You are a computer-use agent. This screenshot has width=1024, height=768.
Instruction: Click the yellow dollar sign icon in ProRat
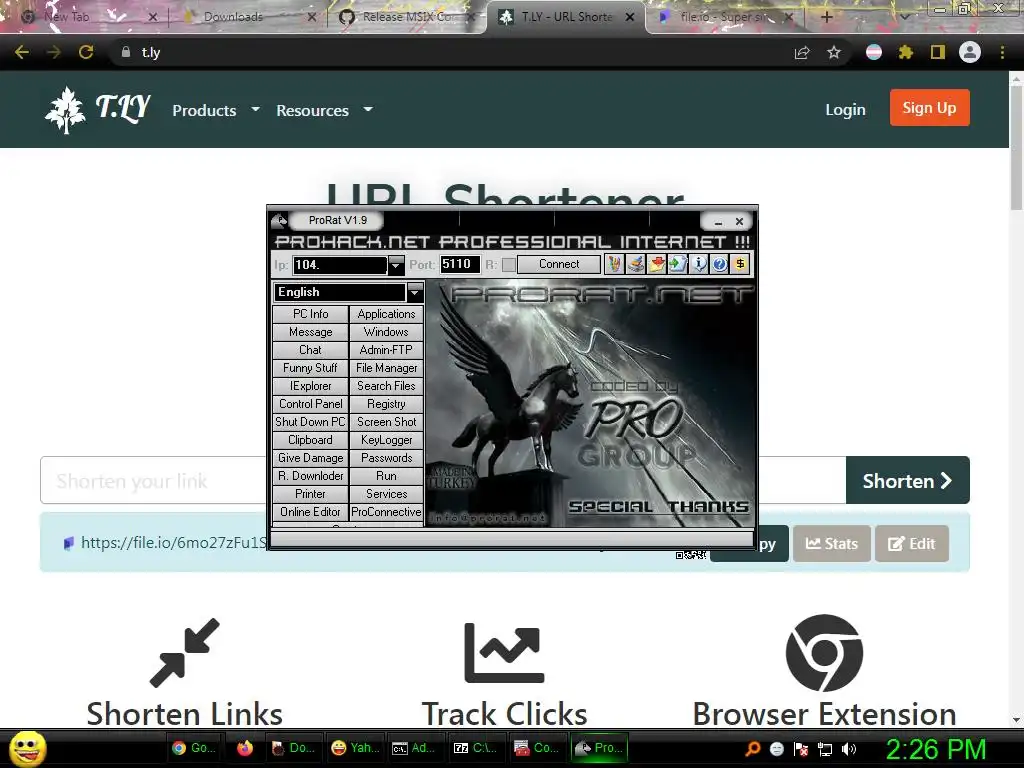tap(740, 264)
